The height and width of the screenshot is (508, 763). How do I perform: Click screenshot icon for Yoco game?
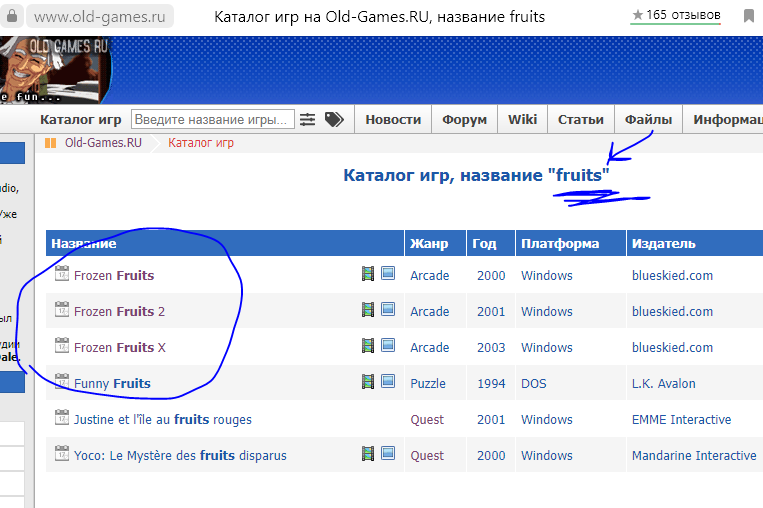tap(388, 453)
